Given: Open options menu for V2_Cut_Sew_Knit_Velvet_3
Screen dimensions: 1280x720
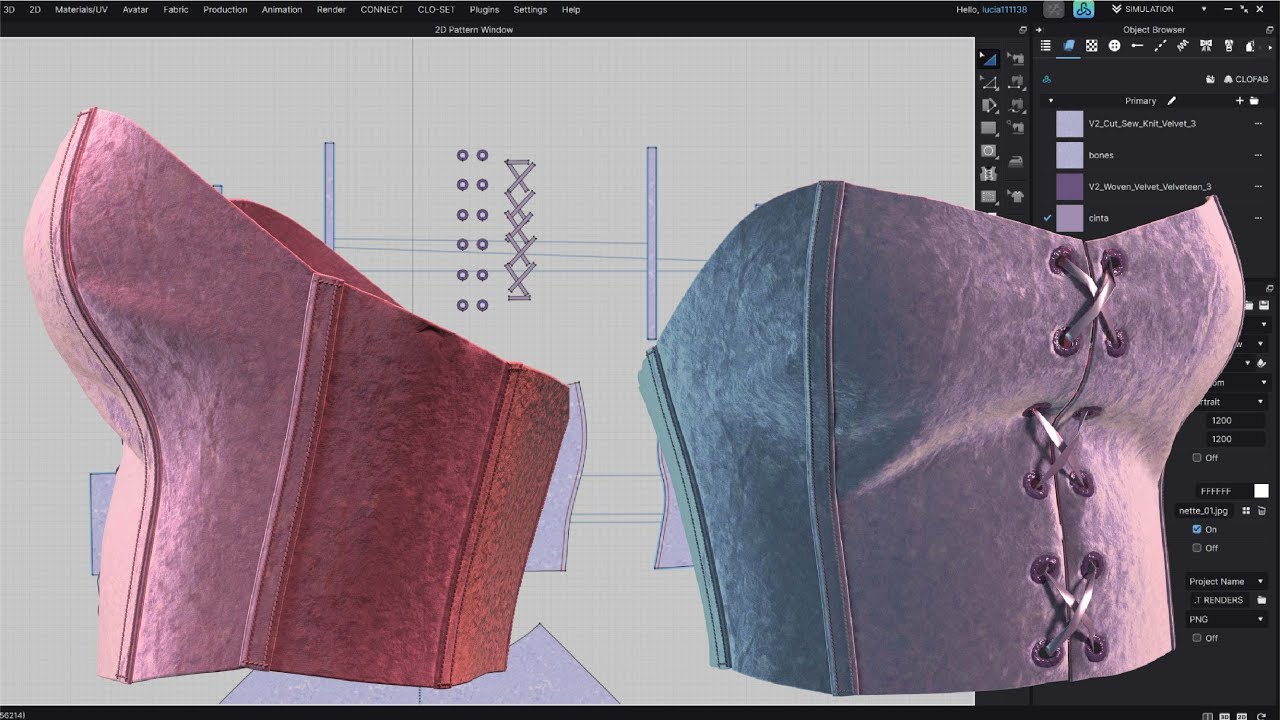Looking at the screenshot, I should [x=1258, y=124].
